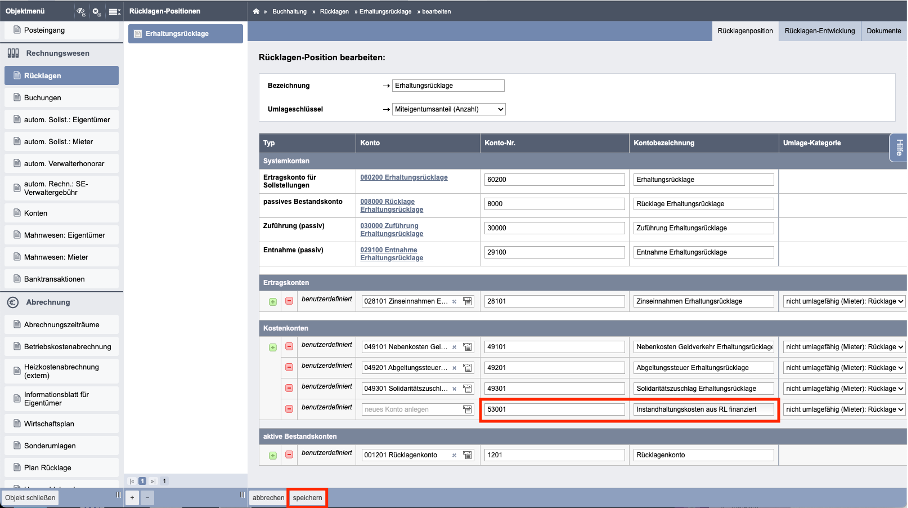Open account picker for 'neues Konto anlegen'

(x=467, y=410)
